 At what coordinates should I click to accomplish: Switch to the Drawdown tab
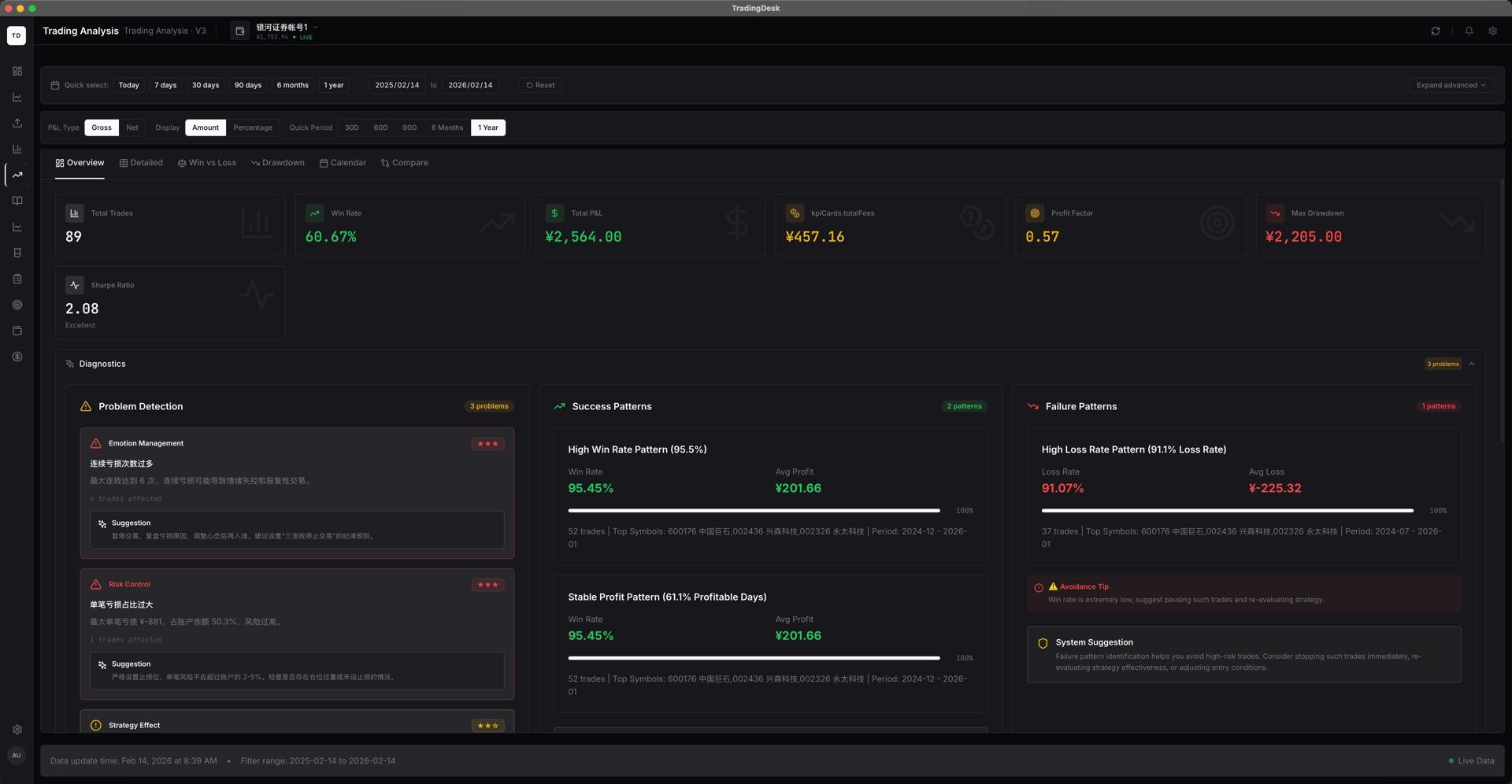pos(278,163)
